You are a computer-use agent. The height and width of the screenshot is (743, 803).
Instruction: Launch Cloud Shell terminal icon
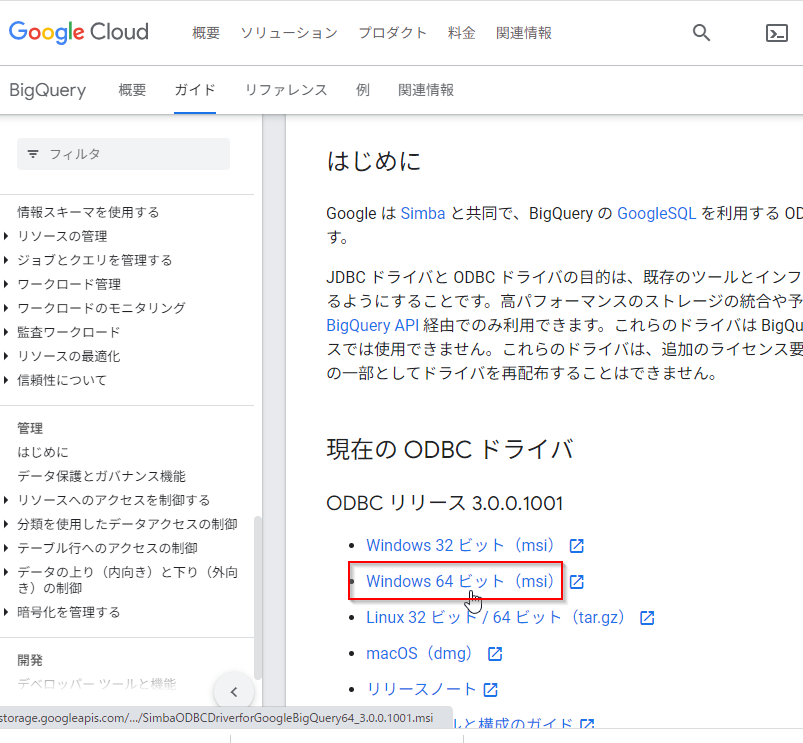coord(776,33)
